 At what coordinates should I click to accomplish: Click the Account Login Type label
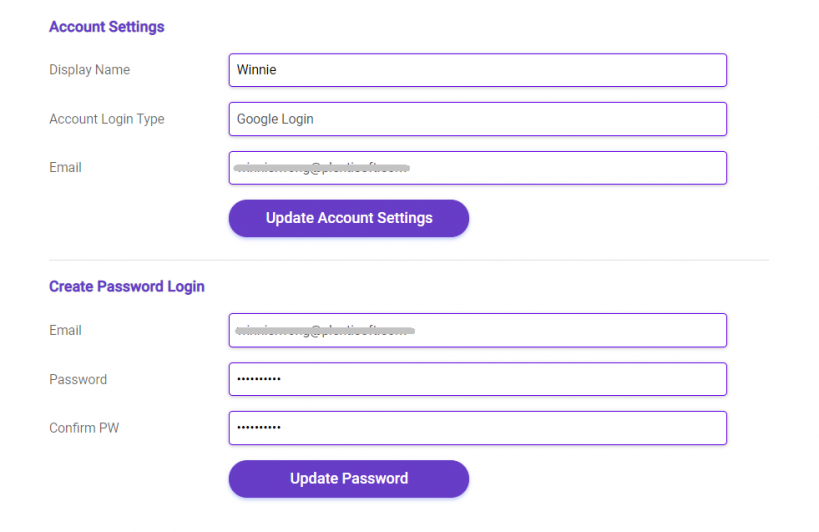pyautogui.click(x=107, y=119)
